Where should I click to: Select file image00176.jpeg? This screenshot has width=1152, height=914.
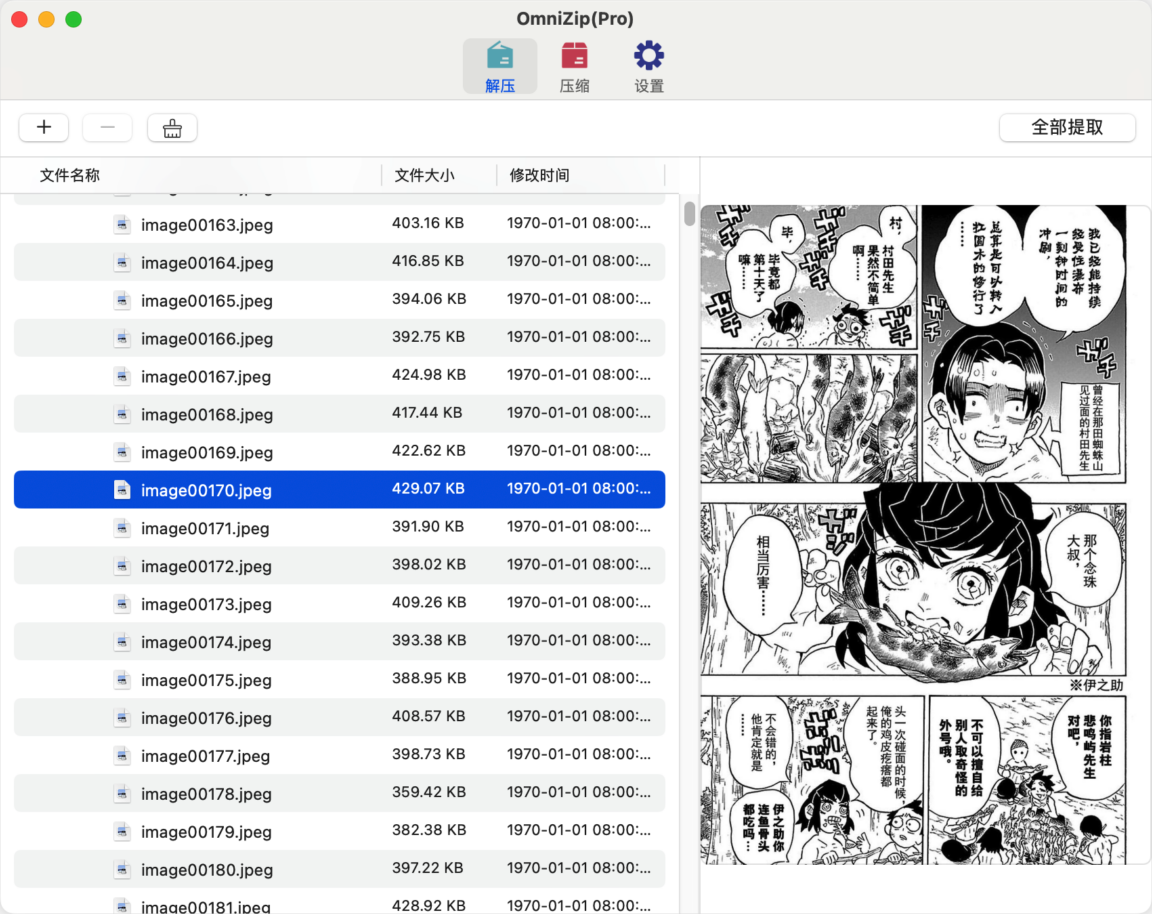pyautogui.click(x=339, y=718)
